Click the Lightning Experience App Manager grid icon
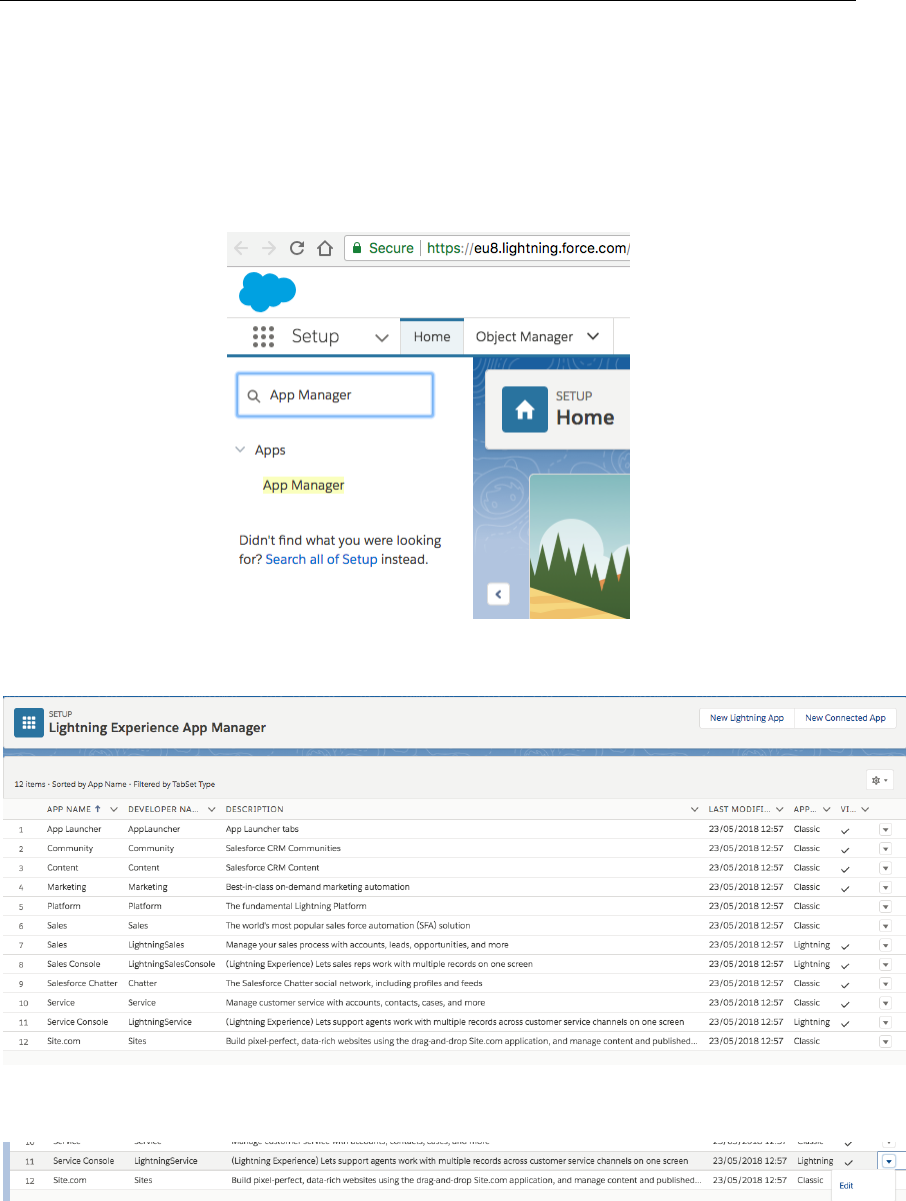 [x=28, y=722]
